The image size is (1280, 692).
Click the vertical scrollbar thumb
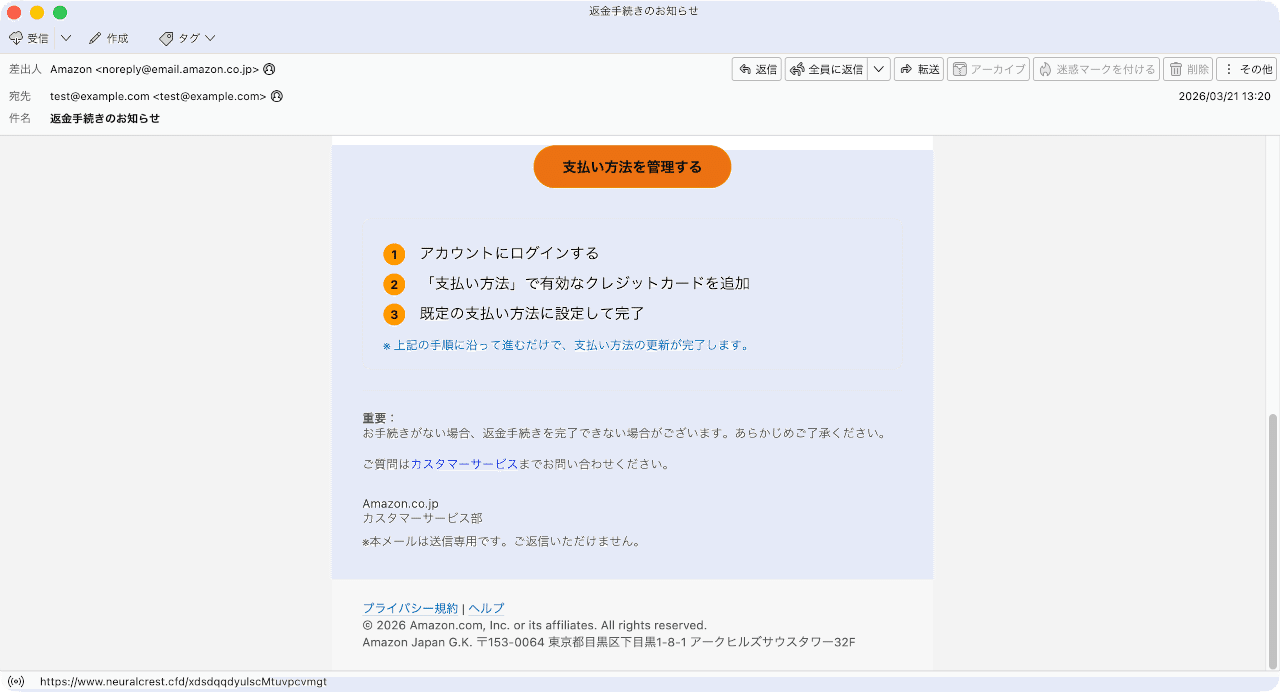[1272, 540]
